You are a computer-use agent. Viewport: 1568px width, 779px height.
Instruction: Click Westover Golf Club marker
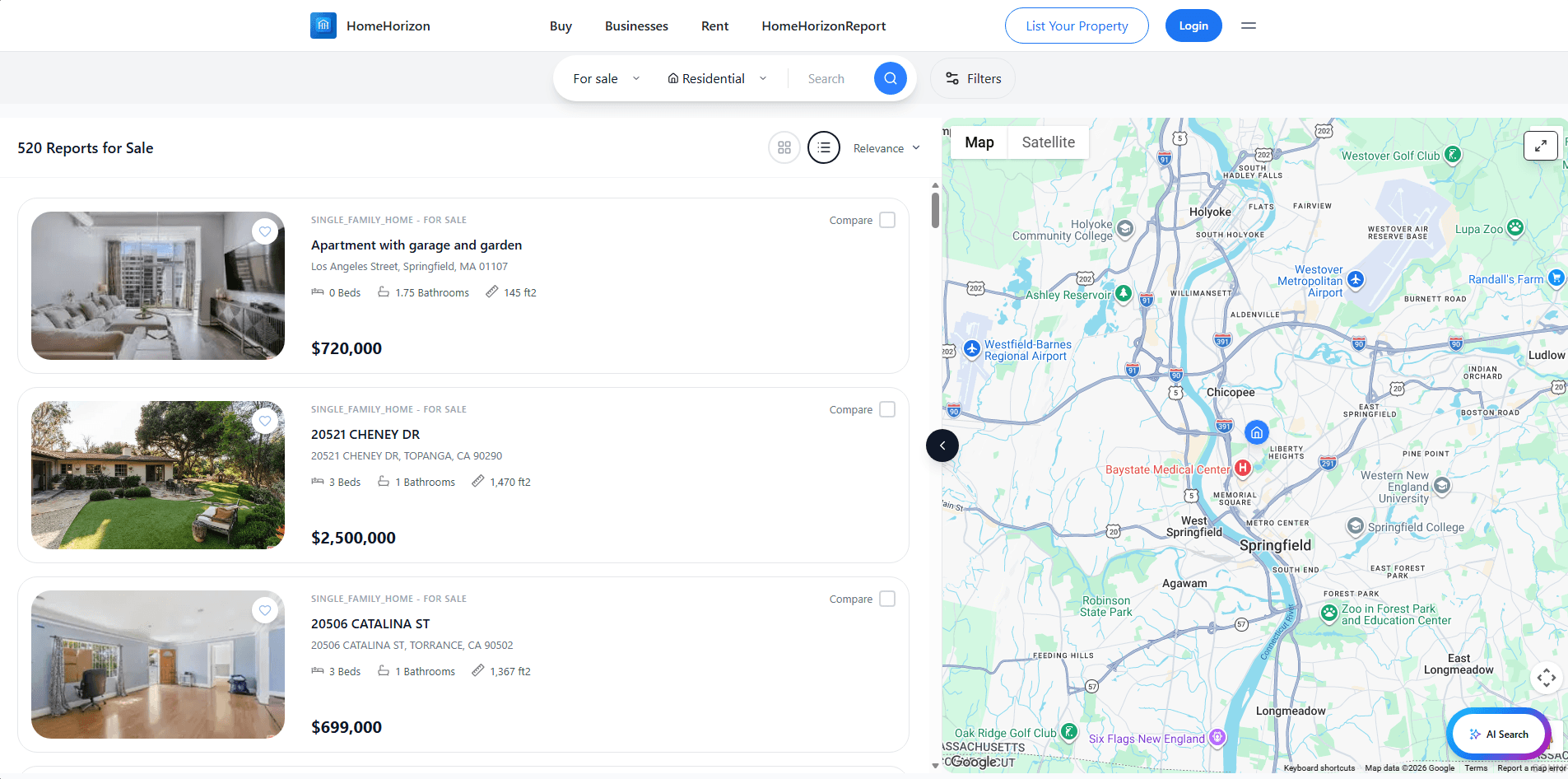[1453, 155]
